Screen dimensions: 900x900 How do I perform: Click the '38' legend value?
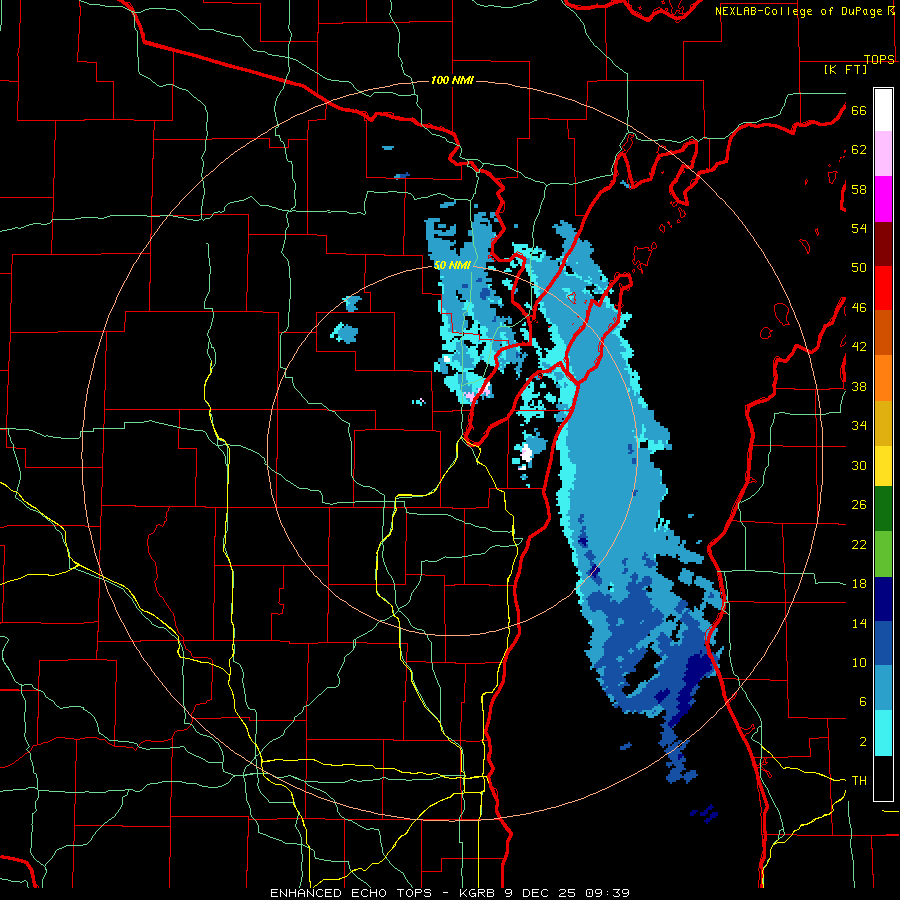[859, 386]
